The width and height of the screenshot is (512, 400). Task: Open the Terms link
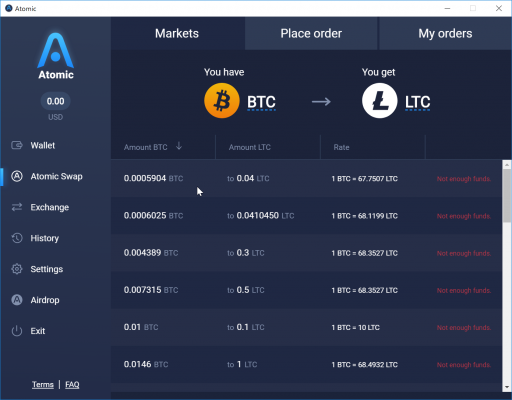coord(43,385)
